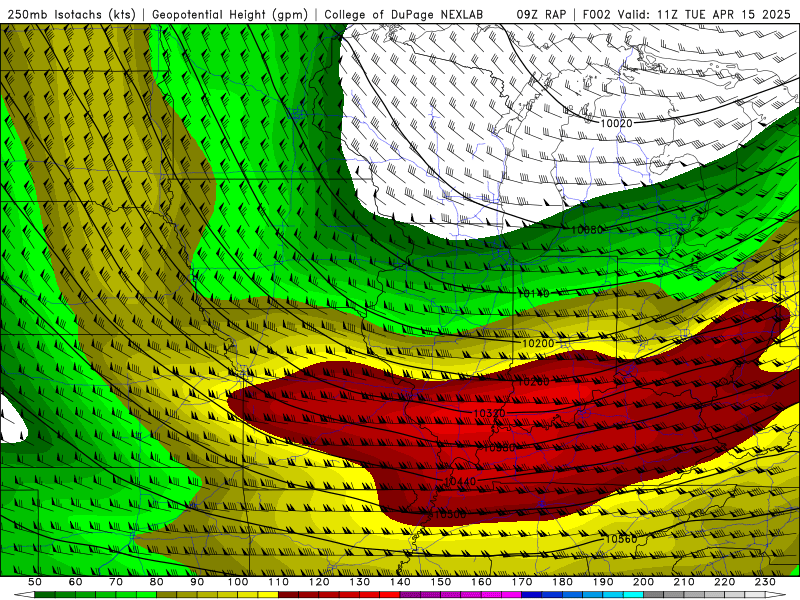Click the "09Z RAP" model run label
This screenshot has height=600, width=800.
(x=541, y=14)
